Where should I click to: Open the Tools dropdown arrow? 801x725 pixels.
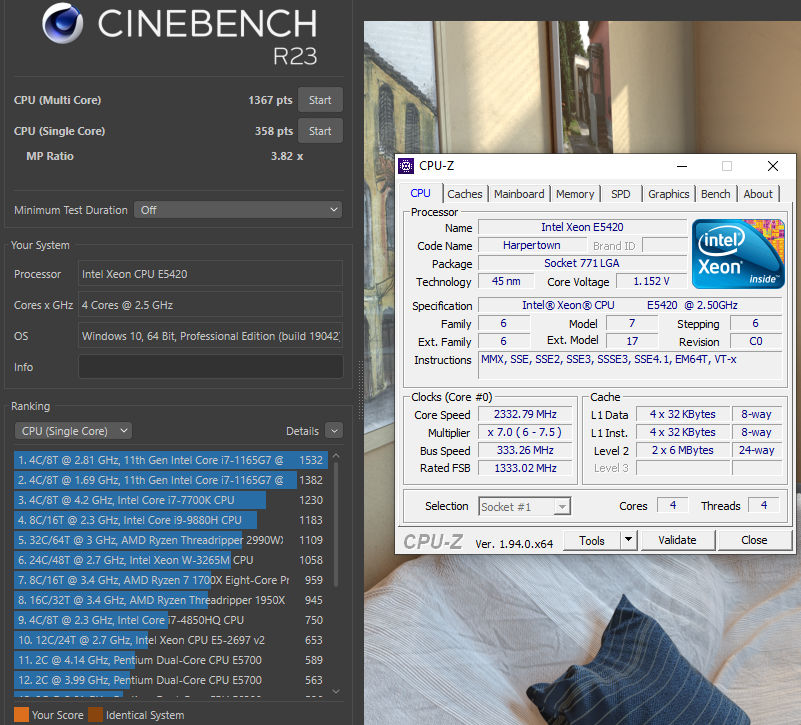[629, 541]
